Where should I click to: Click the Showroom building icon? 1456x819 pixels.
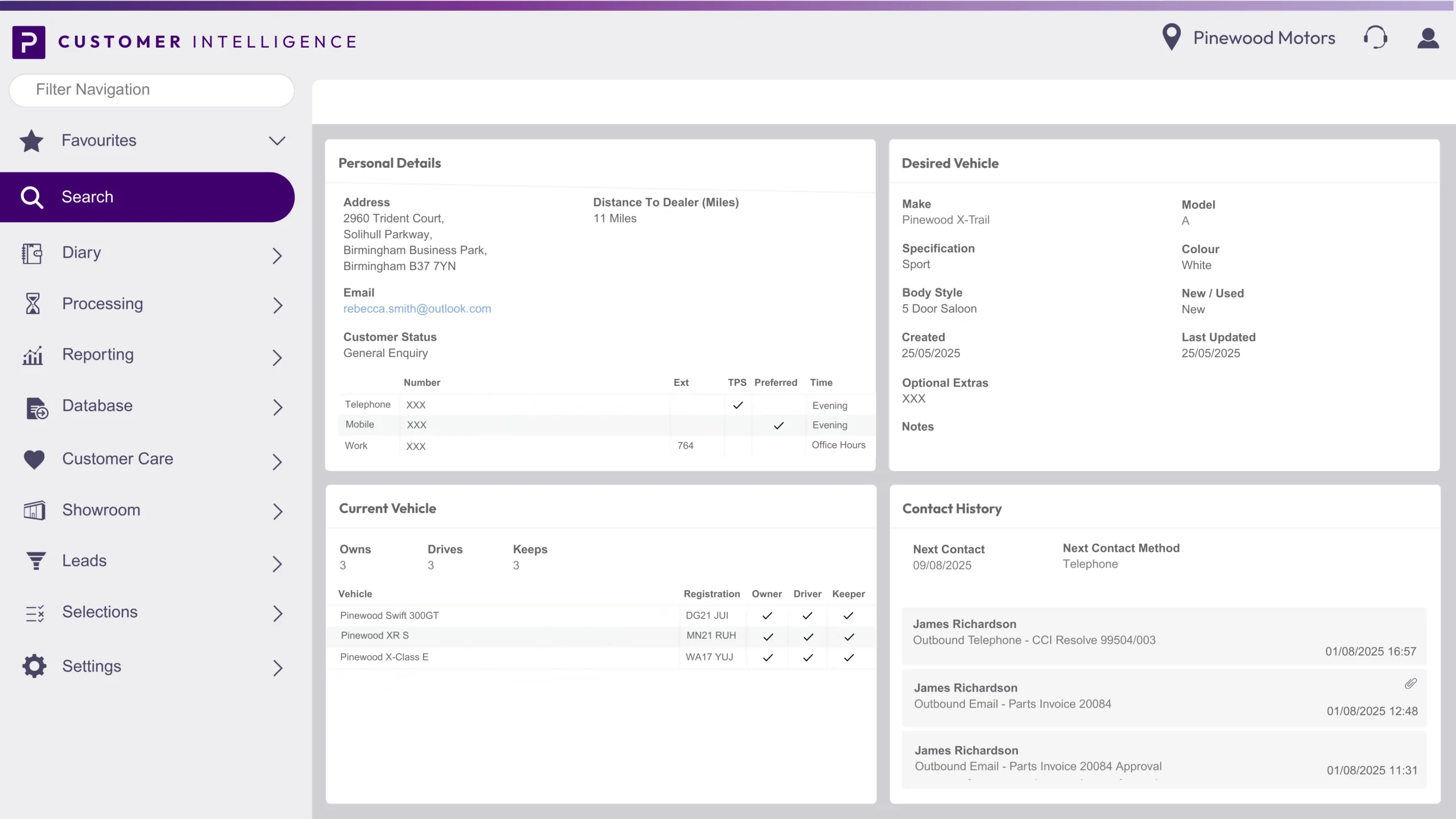(34, 510)
